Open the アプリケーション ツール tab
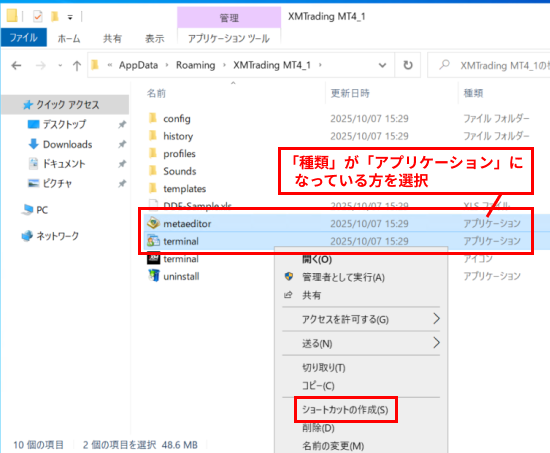550x453 pixels. [x=229, y=38]
